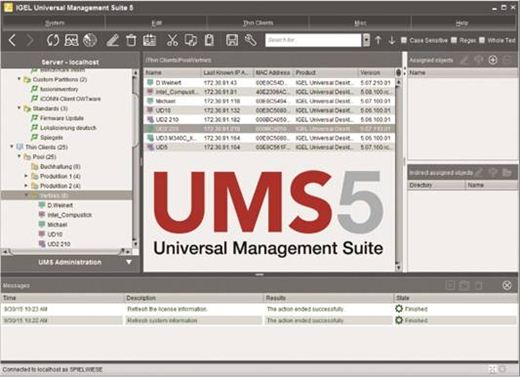Sort by Product column header
The height and width of the screenshot is (377, 520).
click(325, 72)
